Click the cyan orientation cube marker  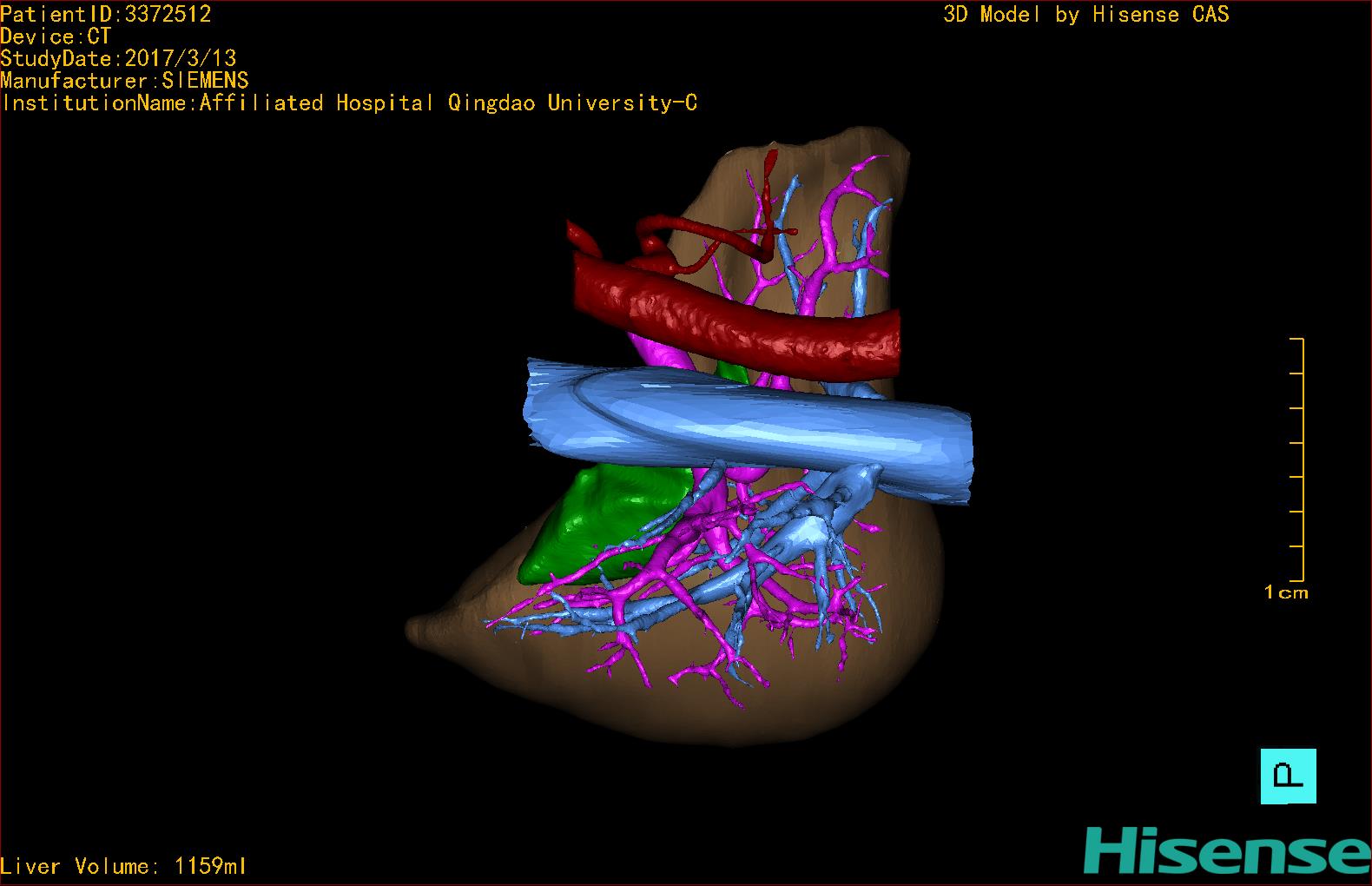(x=1288, y=776)
